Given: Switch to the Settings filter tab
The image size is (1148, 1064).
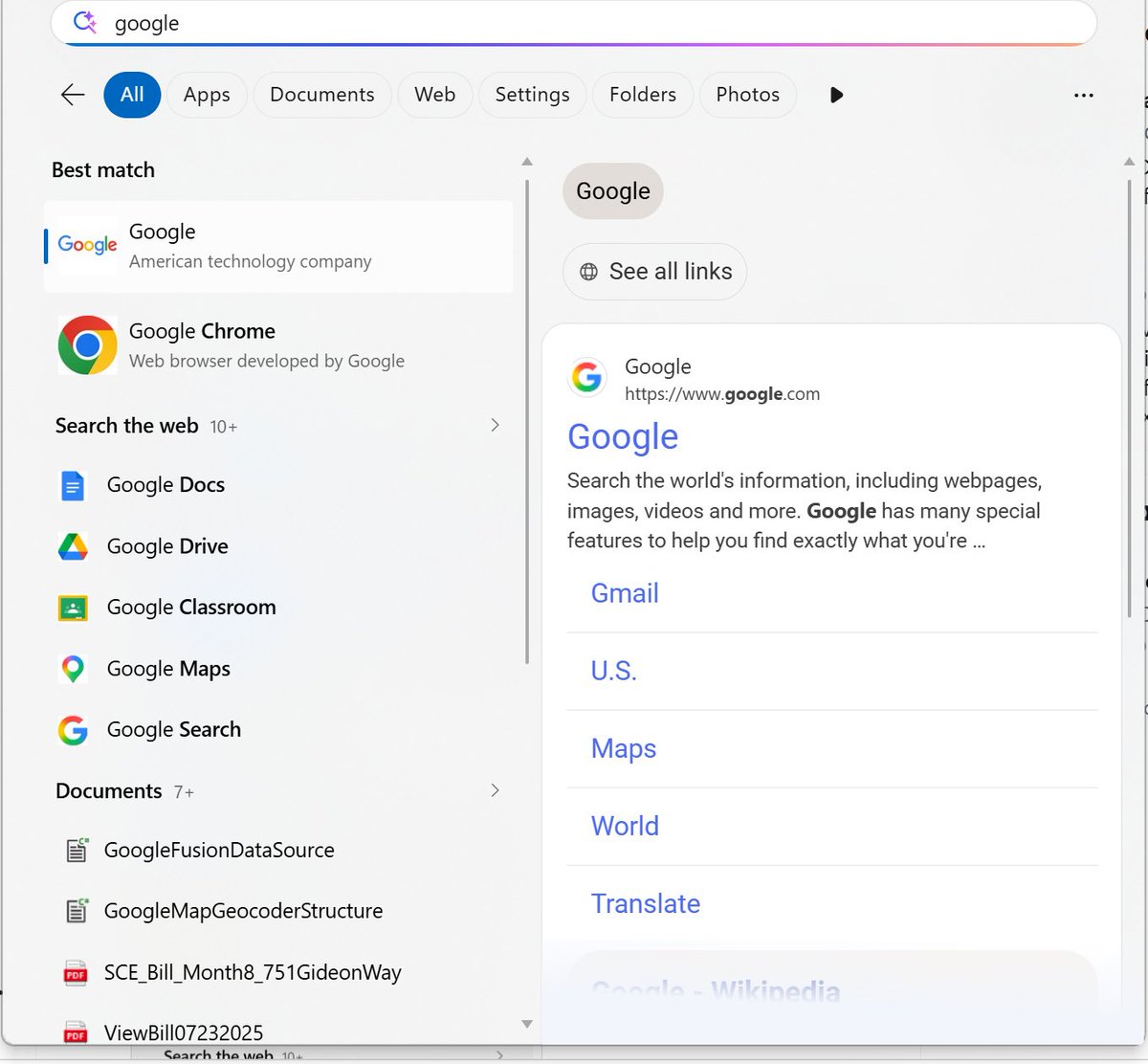Looking at the screenshot, I should click(532, 95).
